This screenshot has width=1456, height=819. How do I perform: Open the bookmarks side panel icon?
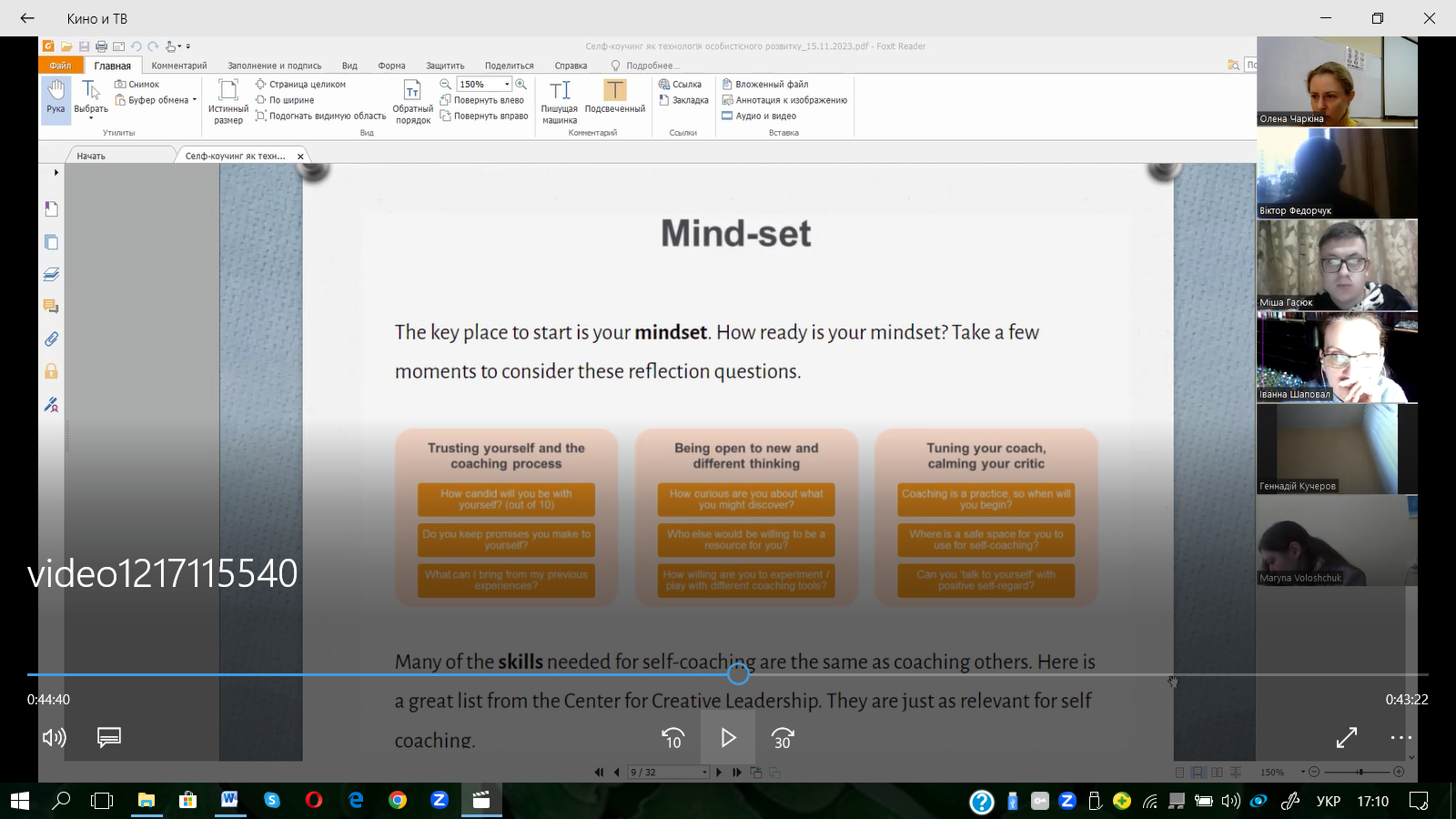click(51, 209)
